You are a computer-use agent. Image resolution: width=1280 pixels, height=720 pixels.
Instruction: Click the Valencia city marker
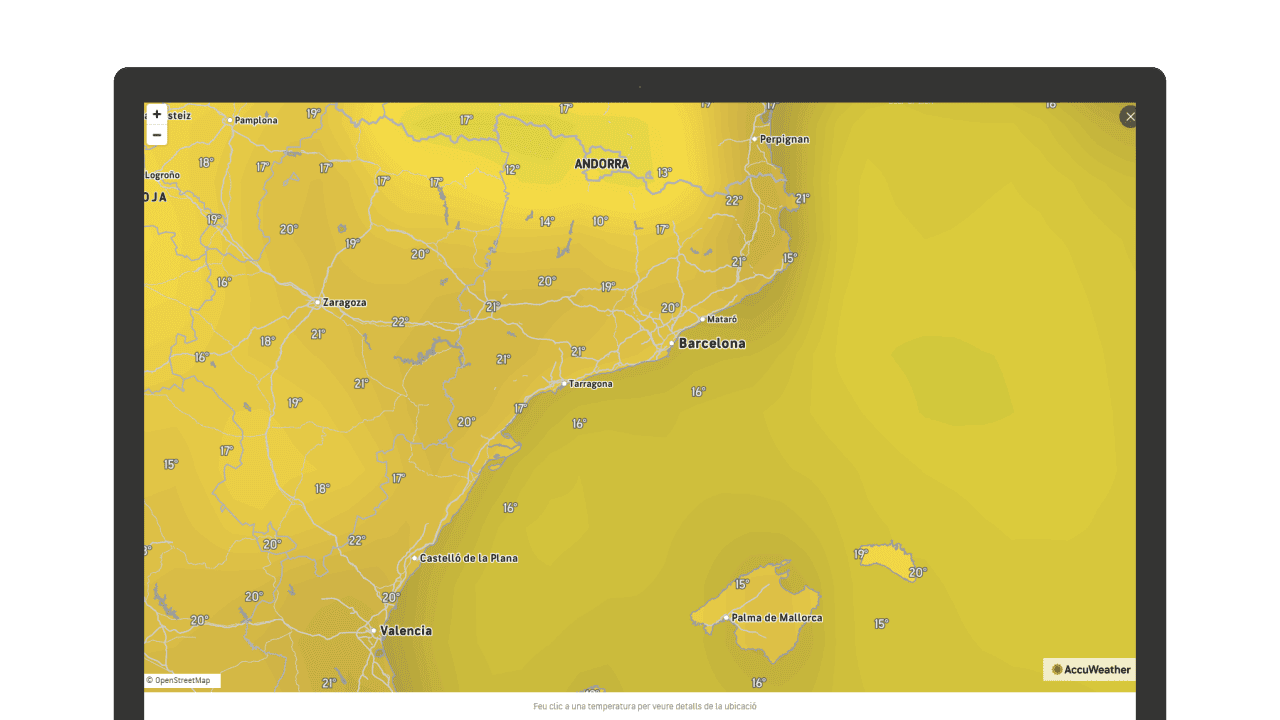pos(374,631)
